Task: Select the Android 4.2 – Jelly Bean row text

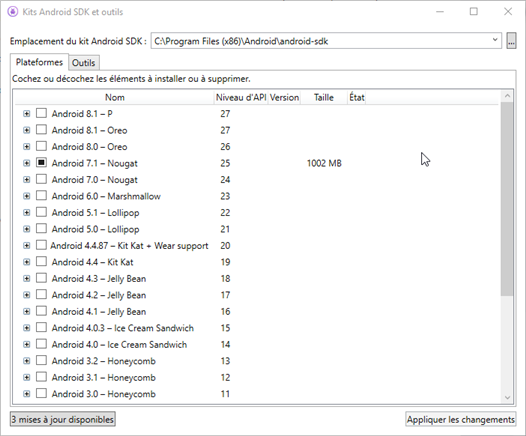Action: tap(99, 295)
